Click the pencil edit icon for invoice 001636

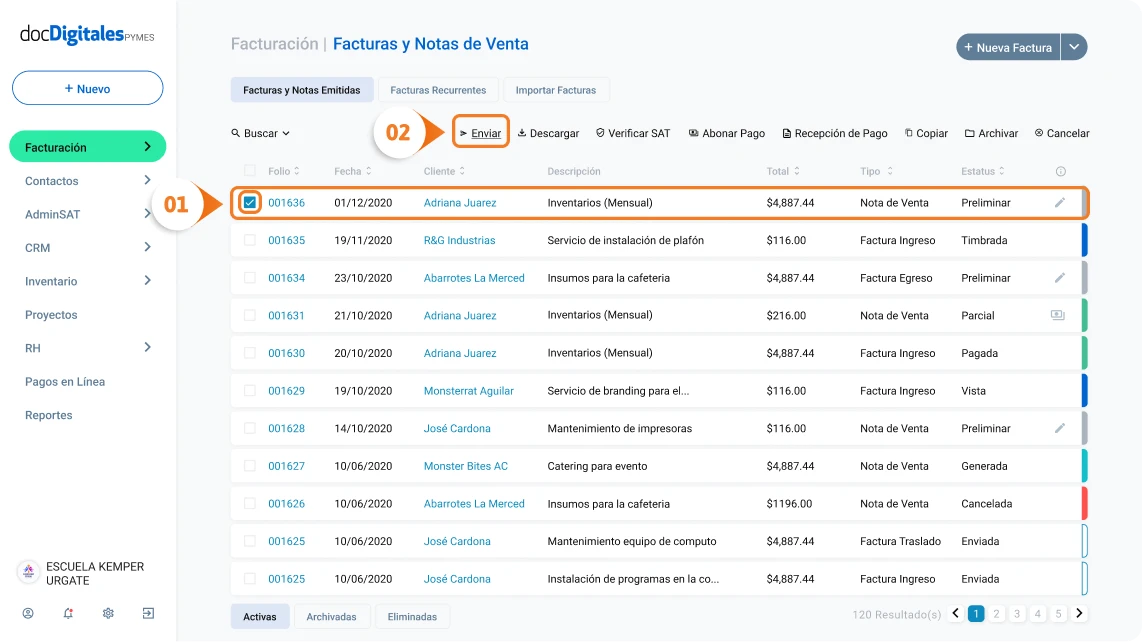click(x=1060, y=203)
